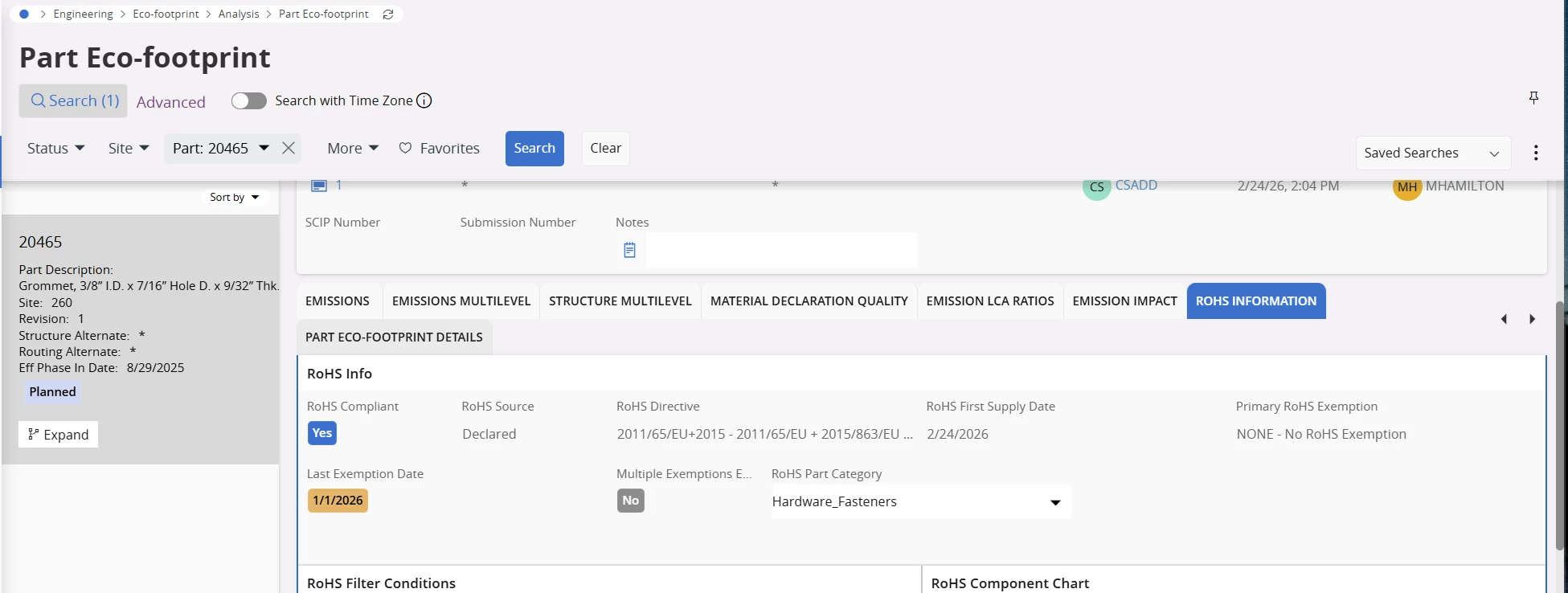Click the Eff Phase In Date 8/29/2025

point(102,368)
